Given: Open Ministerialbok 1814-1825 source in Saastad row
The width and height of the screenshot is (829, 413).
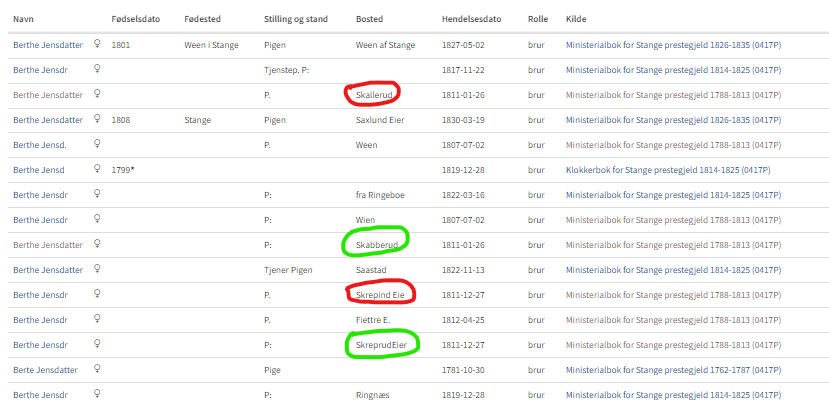Looking at the screenshot, I should click(673, 270).
